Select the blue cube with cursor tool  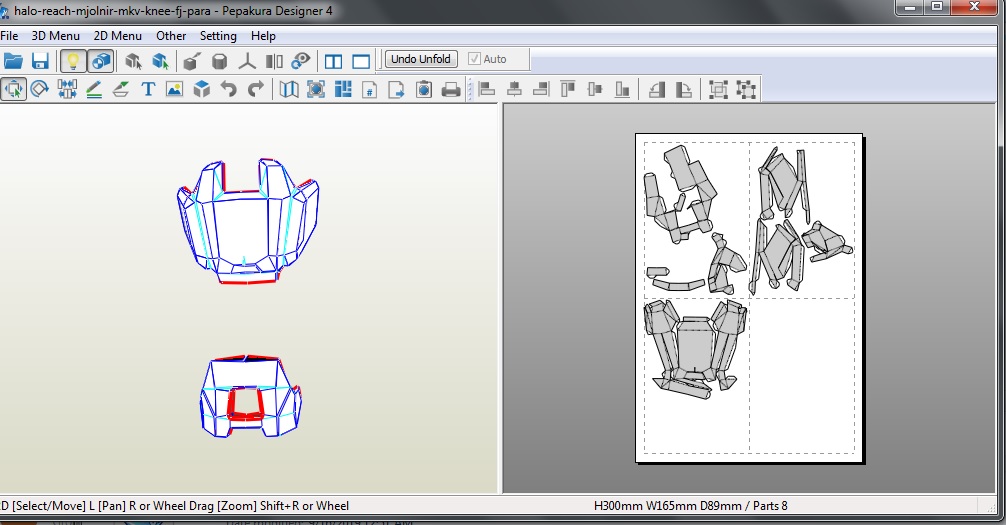click(160, 61)
